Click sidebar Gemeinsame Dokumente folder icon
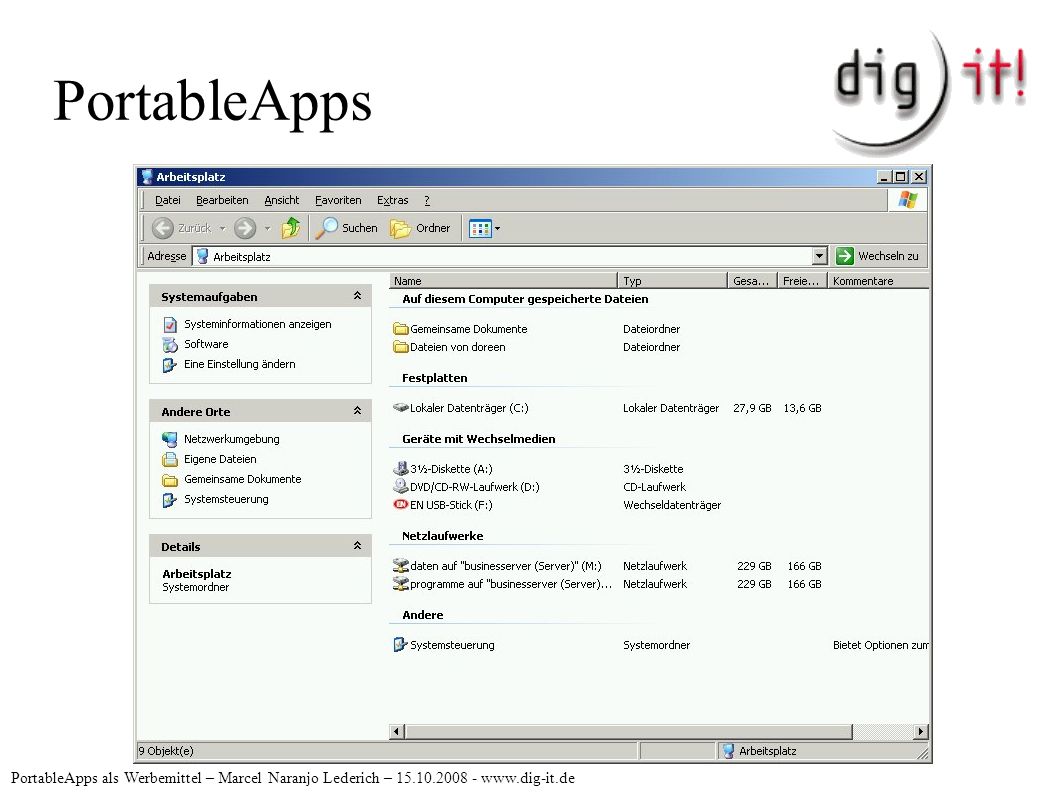 coord(169,479)
